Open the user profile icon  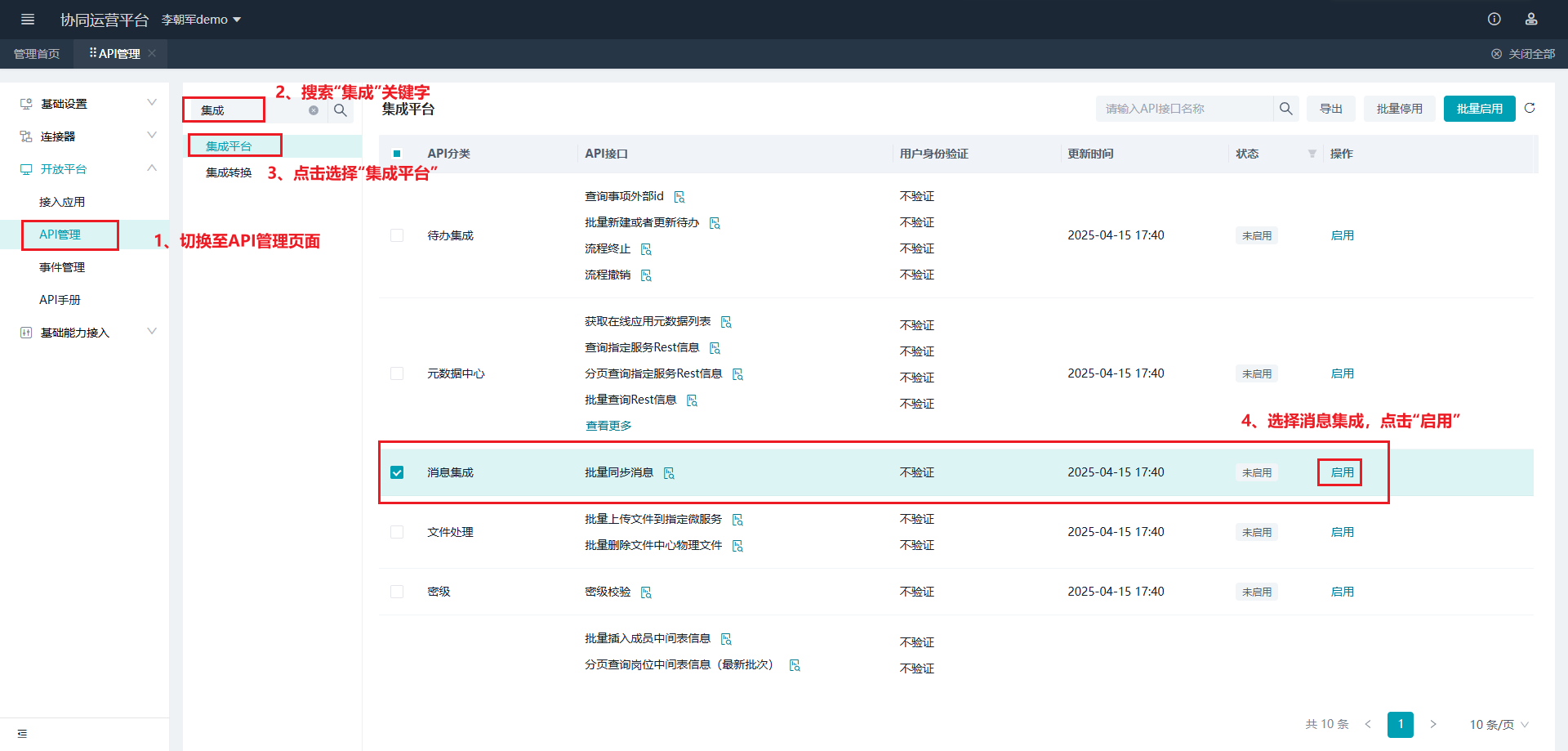point(1531,19)
